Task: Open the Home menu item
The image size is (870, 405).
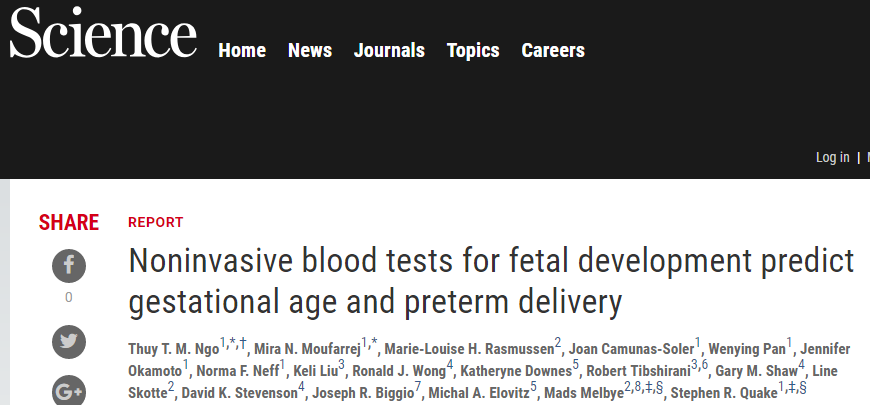Action: pos(242,50)
